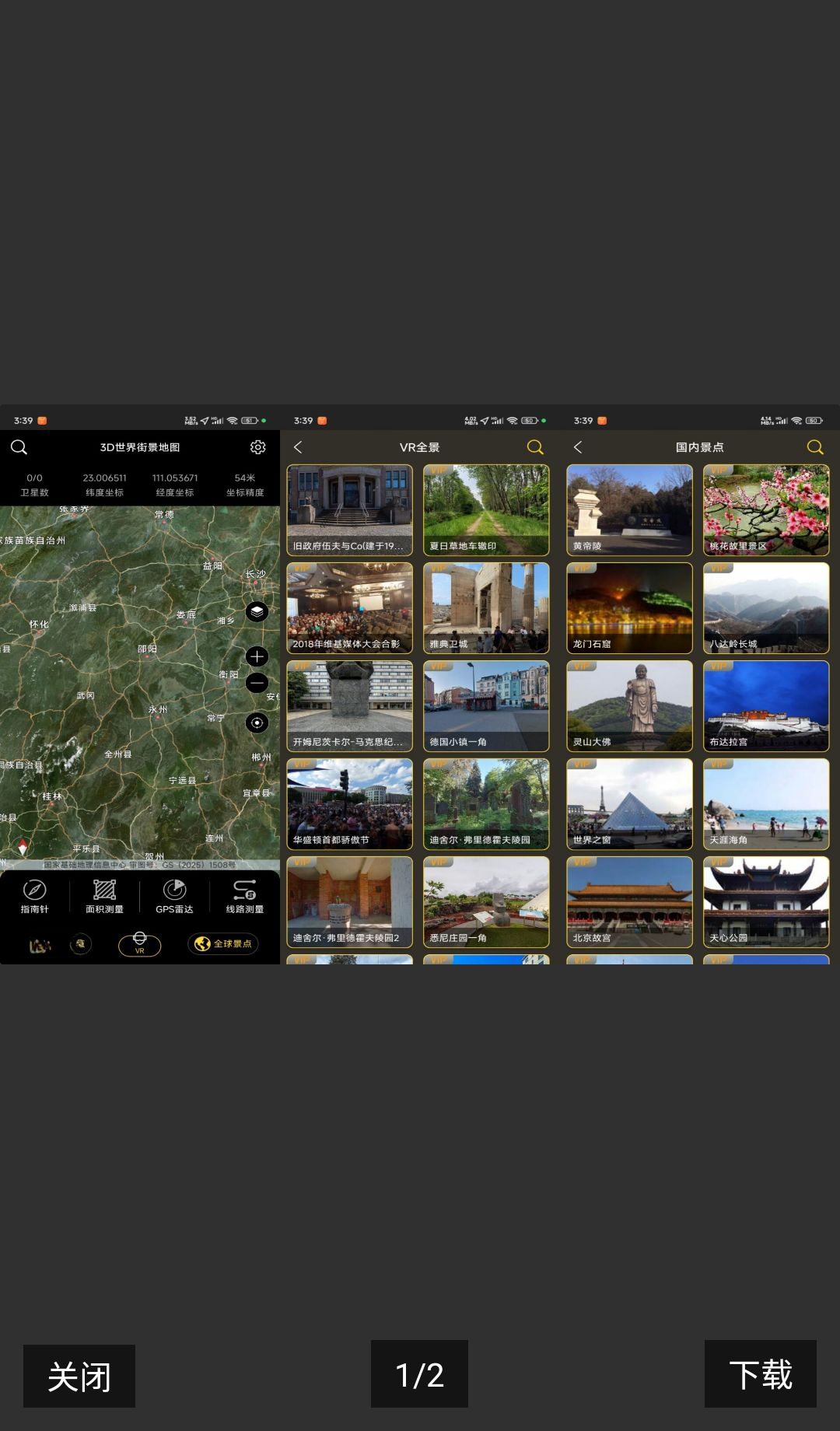Screen dimensions: 840x1431
Task: Open the 2018年维基媒体大会合影 thumbnail
Action: (x=350, y=608)
